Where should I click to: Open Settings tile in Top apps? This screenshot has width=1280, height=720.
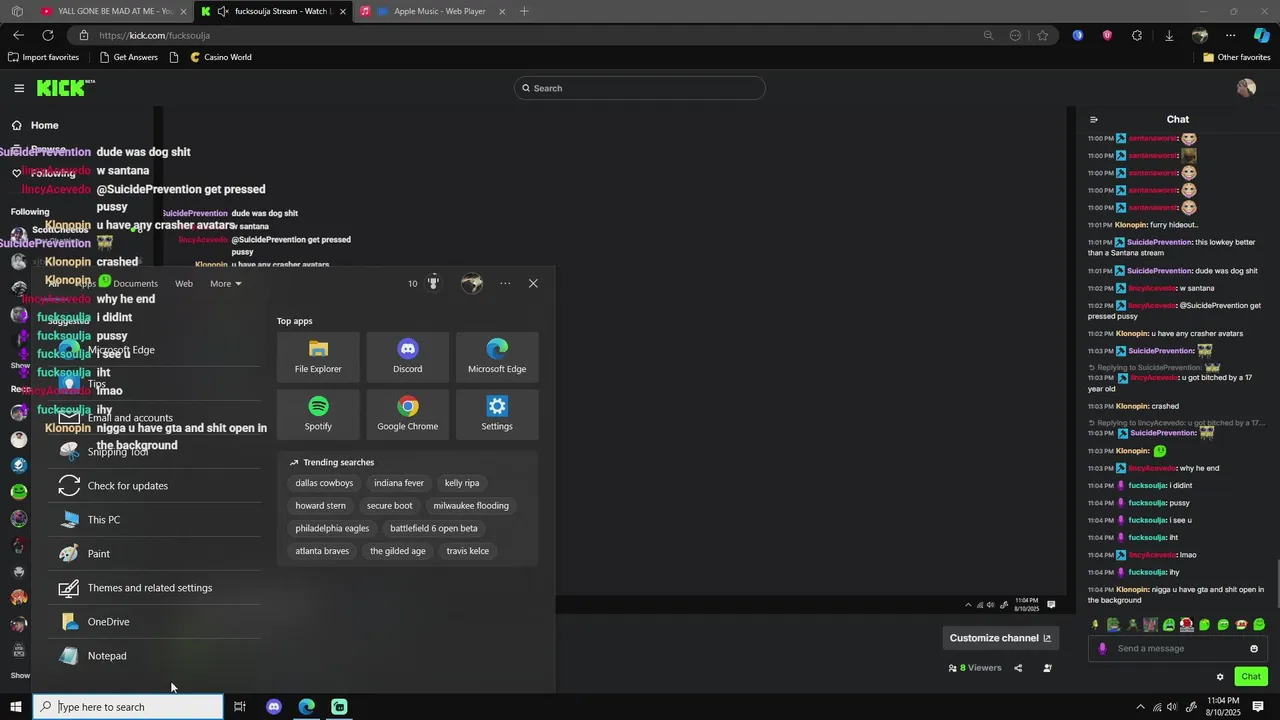coord(497,414)
